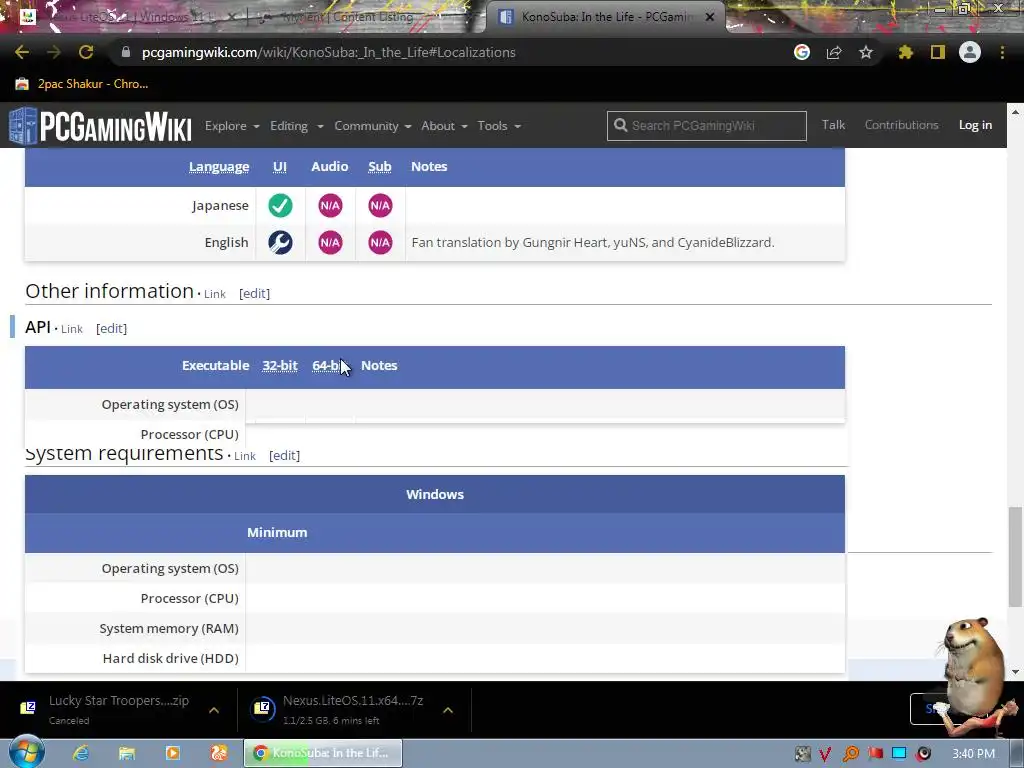Click the search magnifier icon

[620, 125]
